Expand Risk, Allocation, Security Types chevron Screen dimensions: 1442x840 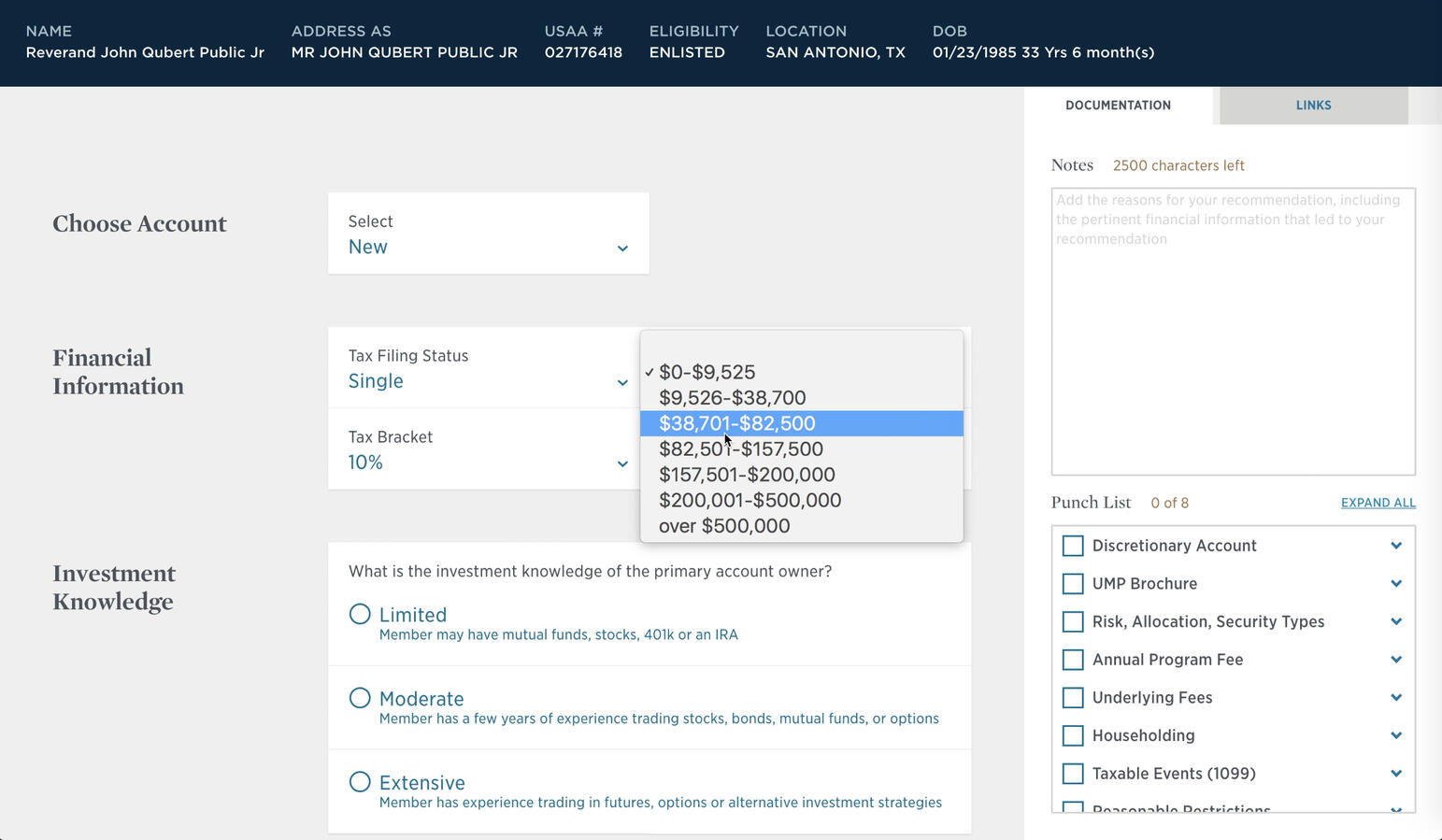pos(1395,622)
